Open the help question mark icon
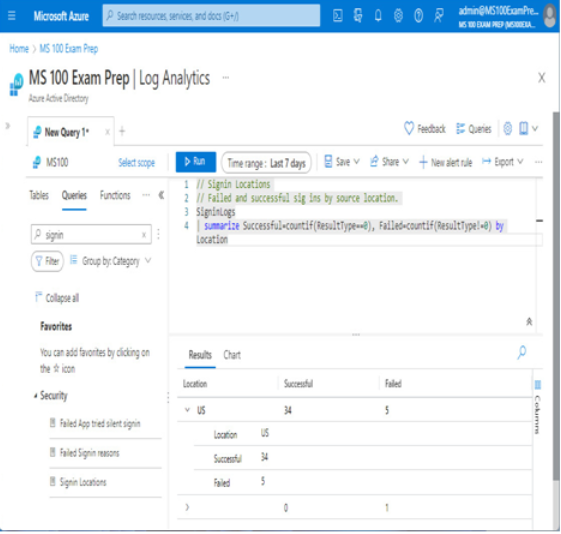The image size is (561, 534). click(x=418, y=16)
